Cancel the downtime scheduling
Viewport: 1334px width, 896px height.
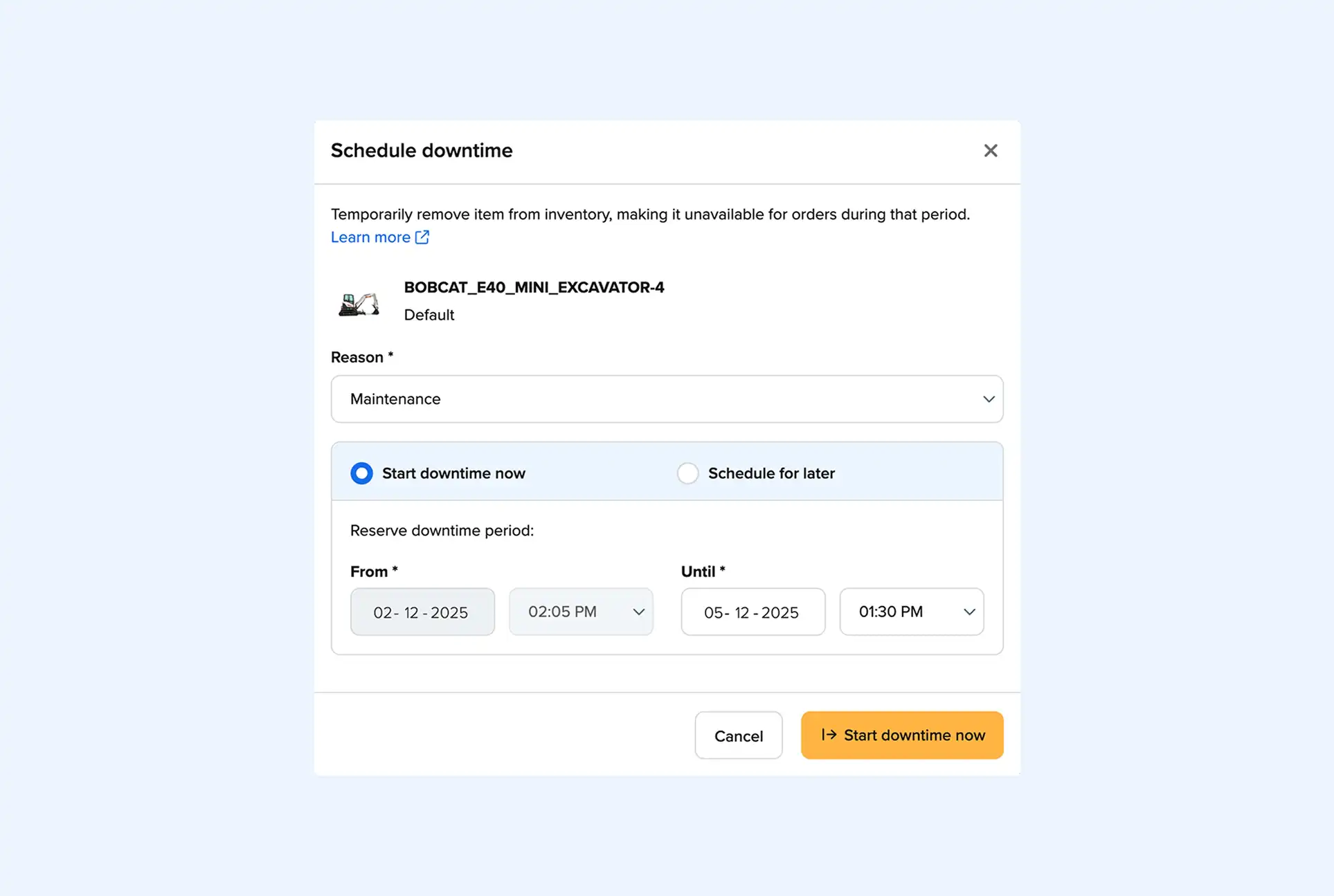click(x=738, y=735)
